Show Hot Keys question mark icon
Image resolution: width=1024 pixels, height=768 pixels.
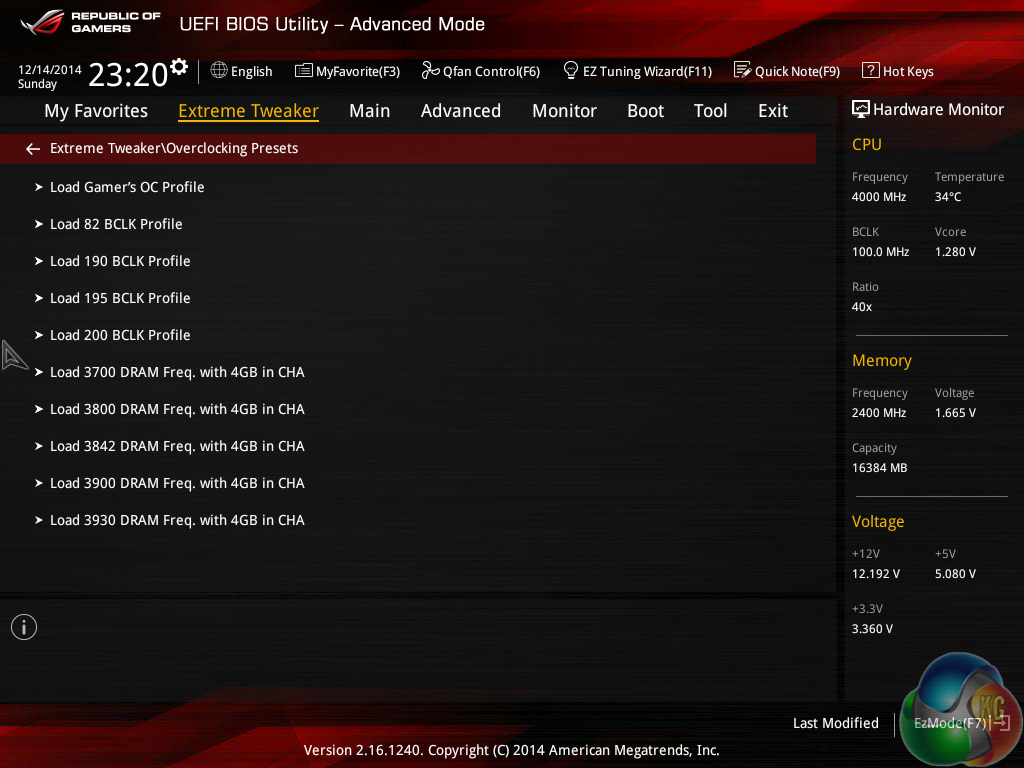click(871, 70)
